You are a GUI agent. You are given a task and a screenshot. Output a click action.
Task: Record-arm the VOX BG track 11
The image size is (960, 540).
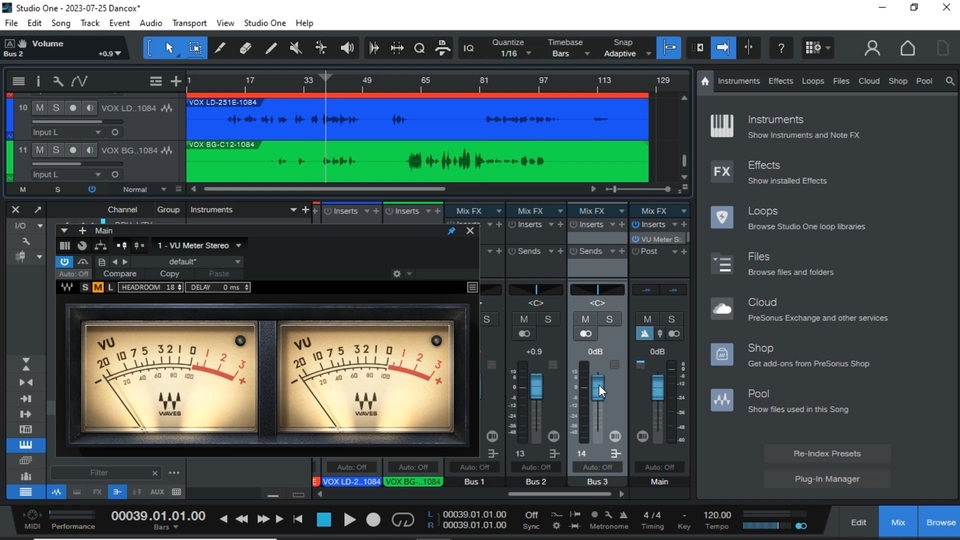(x=73, y=150)
